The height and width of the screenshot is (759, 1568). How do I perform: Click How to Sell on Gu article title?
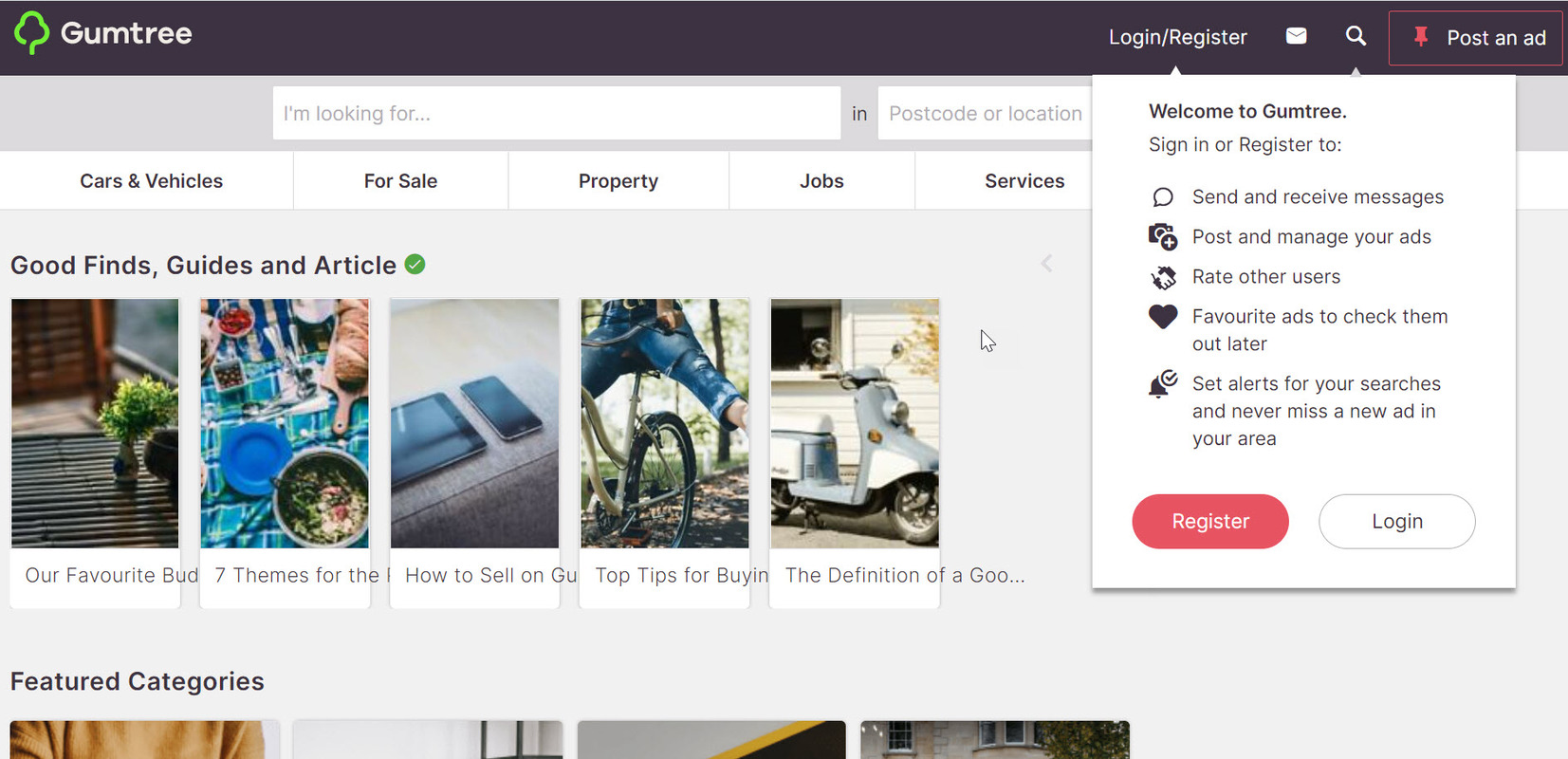pos(491,575)
